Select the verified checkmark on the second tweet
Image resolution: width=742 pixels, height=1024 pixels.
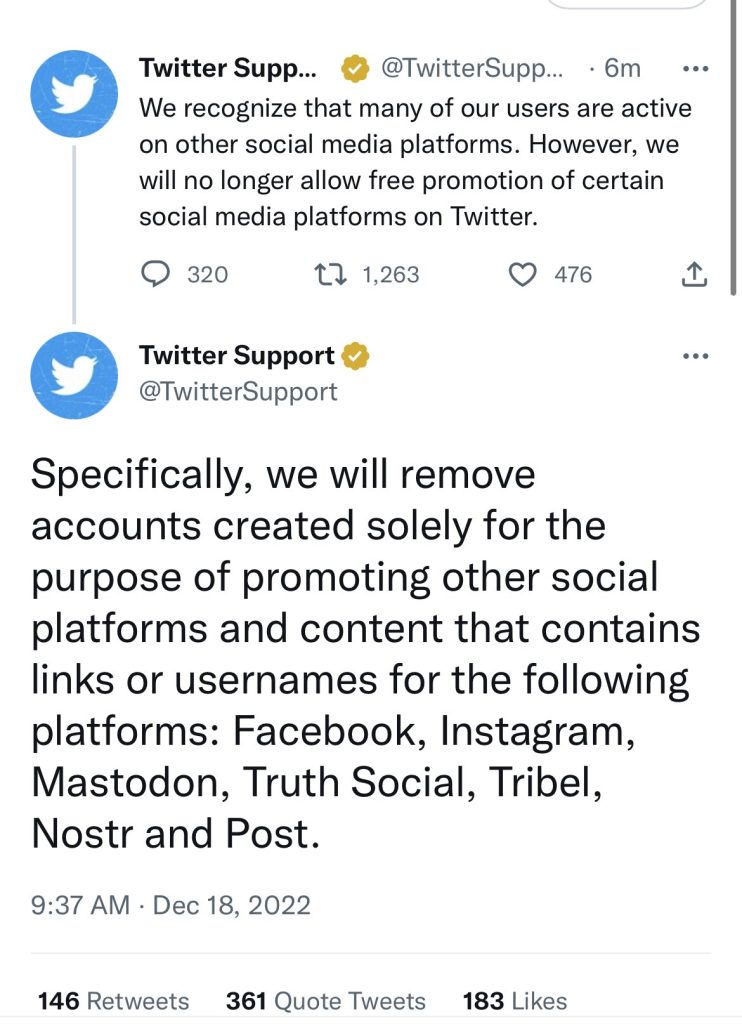click(355, 354)
